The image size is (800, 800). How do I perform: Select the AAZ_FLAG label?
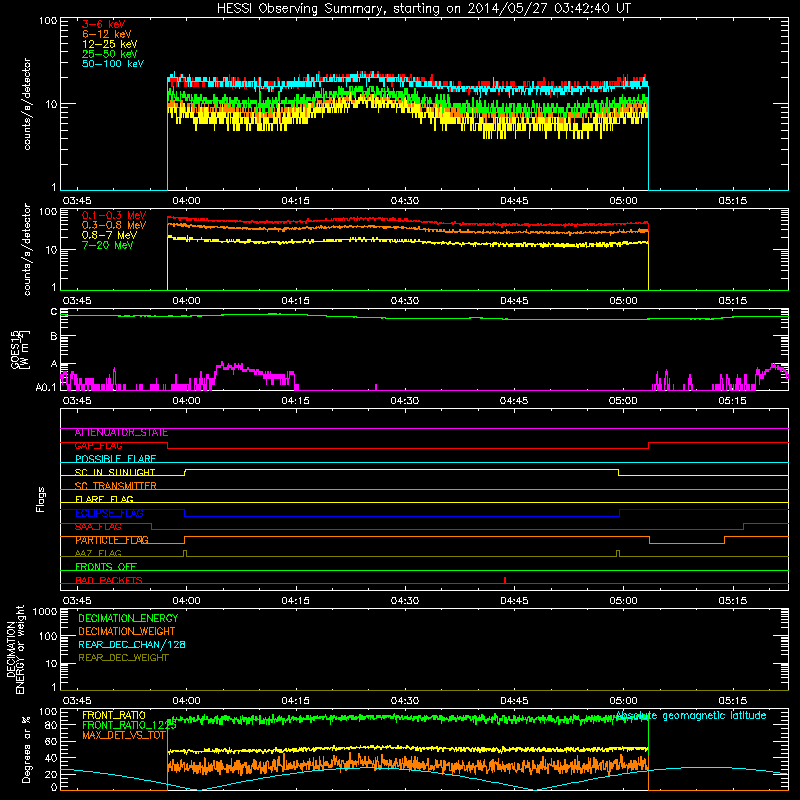click(x=98, y=553)
